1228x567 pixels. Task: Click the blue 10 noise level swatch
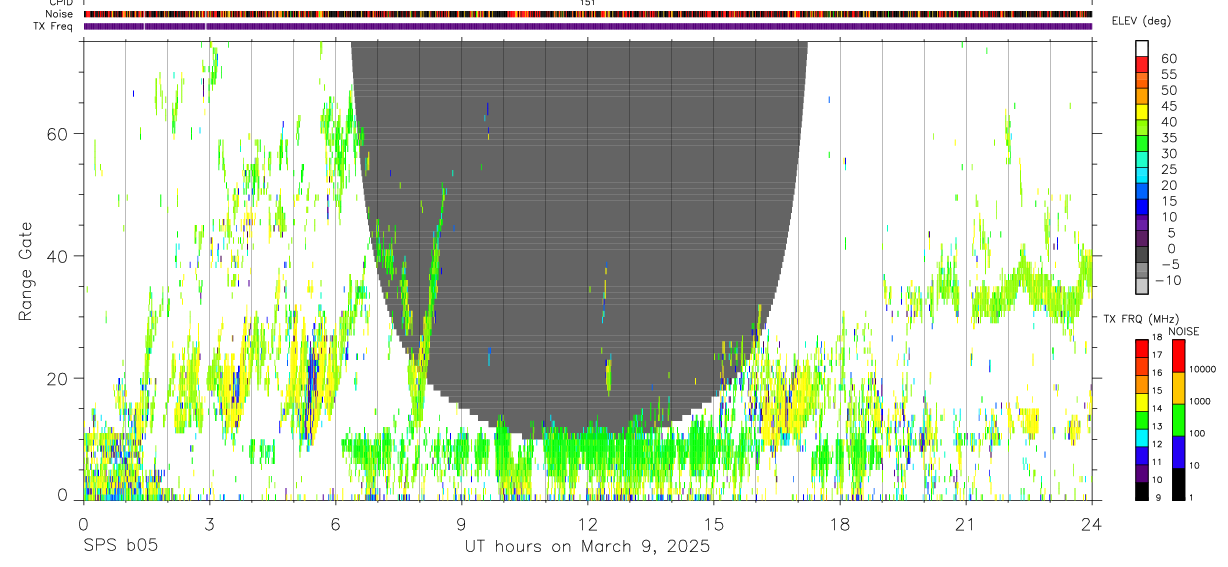tap(1178, 452)
